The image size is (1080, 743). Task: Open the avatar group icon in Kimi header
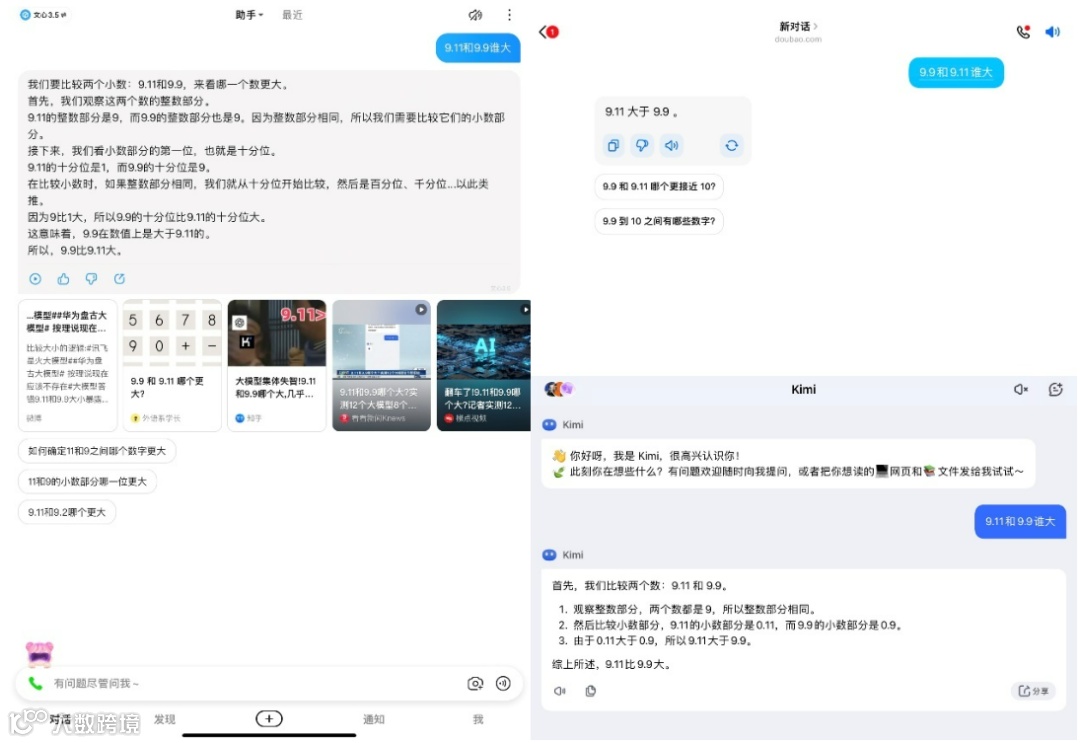(559, 389)
